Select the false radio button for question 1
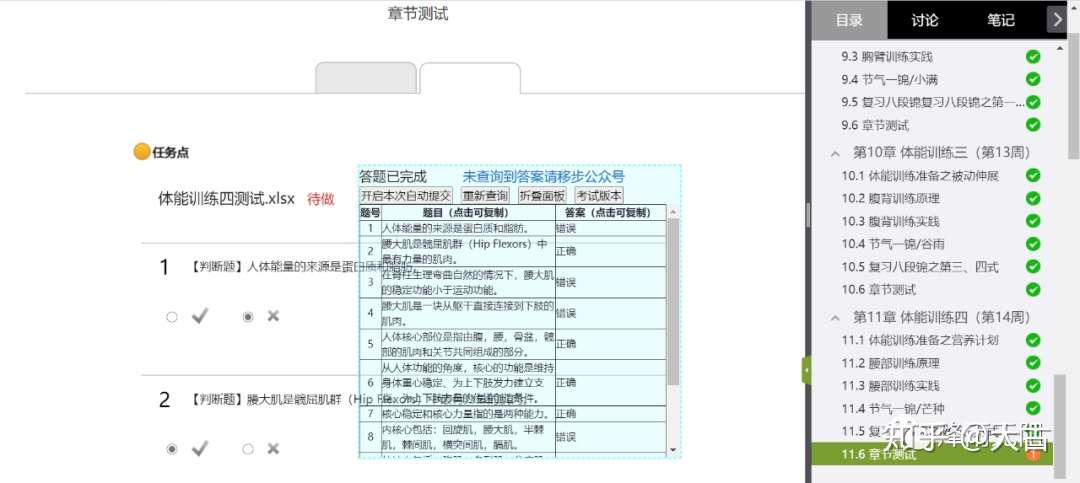Image resolution: width=1080 pixels, height=483 pixels. tap(248, 317)
